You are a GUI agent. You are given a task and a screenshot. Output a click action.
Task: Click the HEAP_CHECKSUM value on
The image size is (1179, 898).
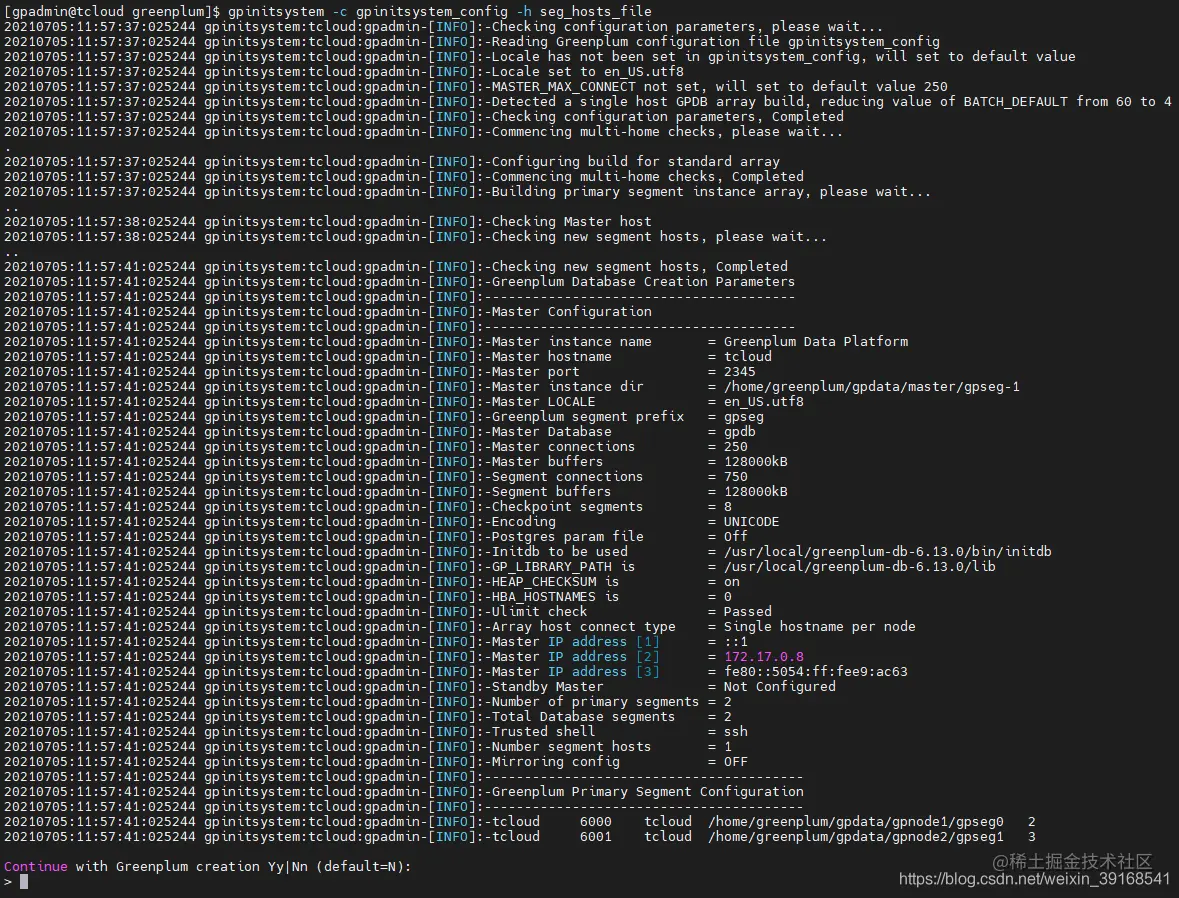coord(732,582)
